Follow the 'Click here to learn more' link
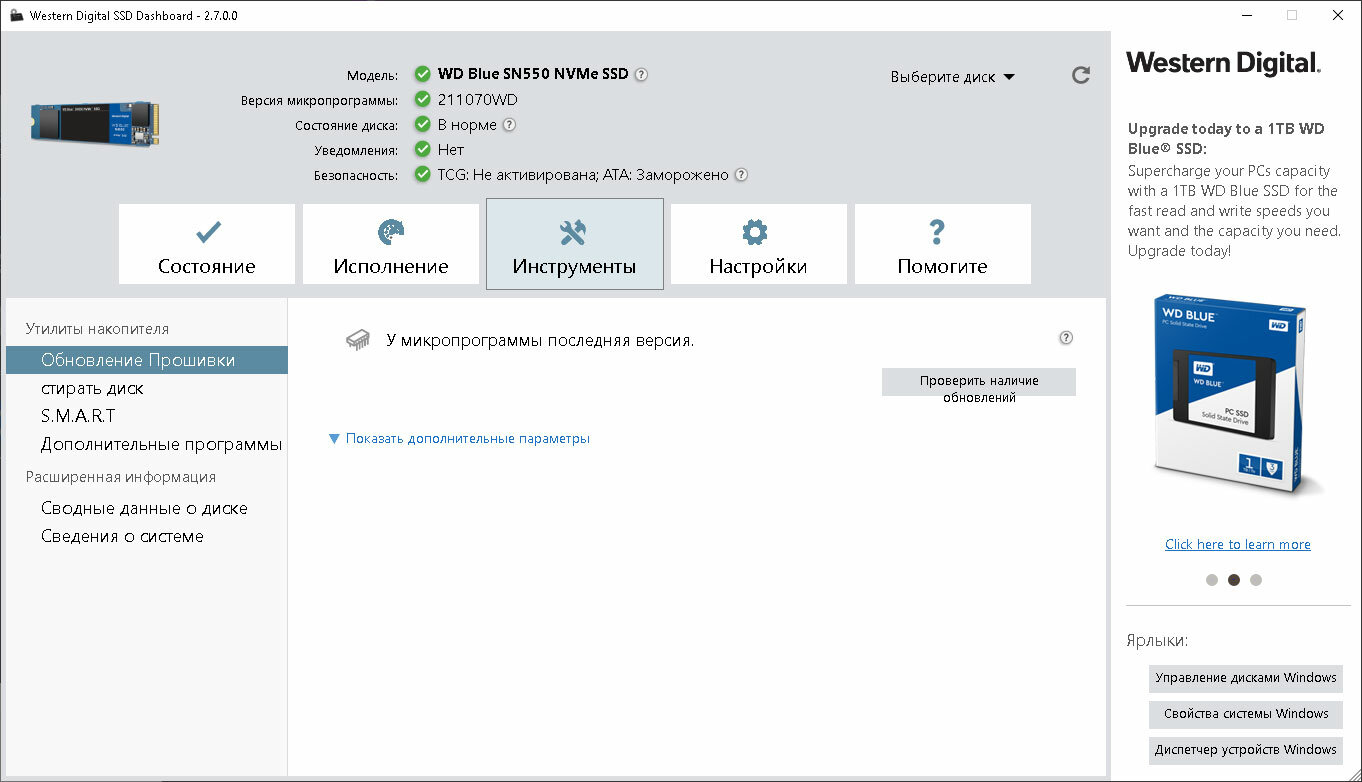This screenshot has width=1362, height=782. [x=1238, y=544]
